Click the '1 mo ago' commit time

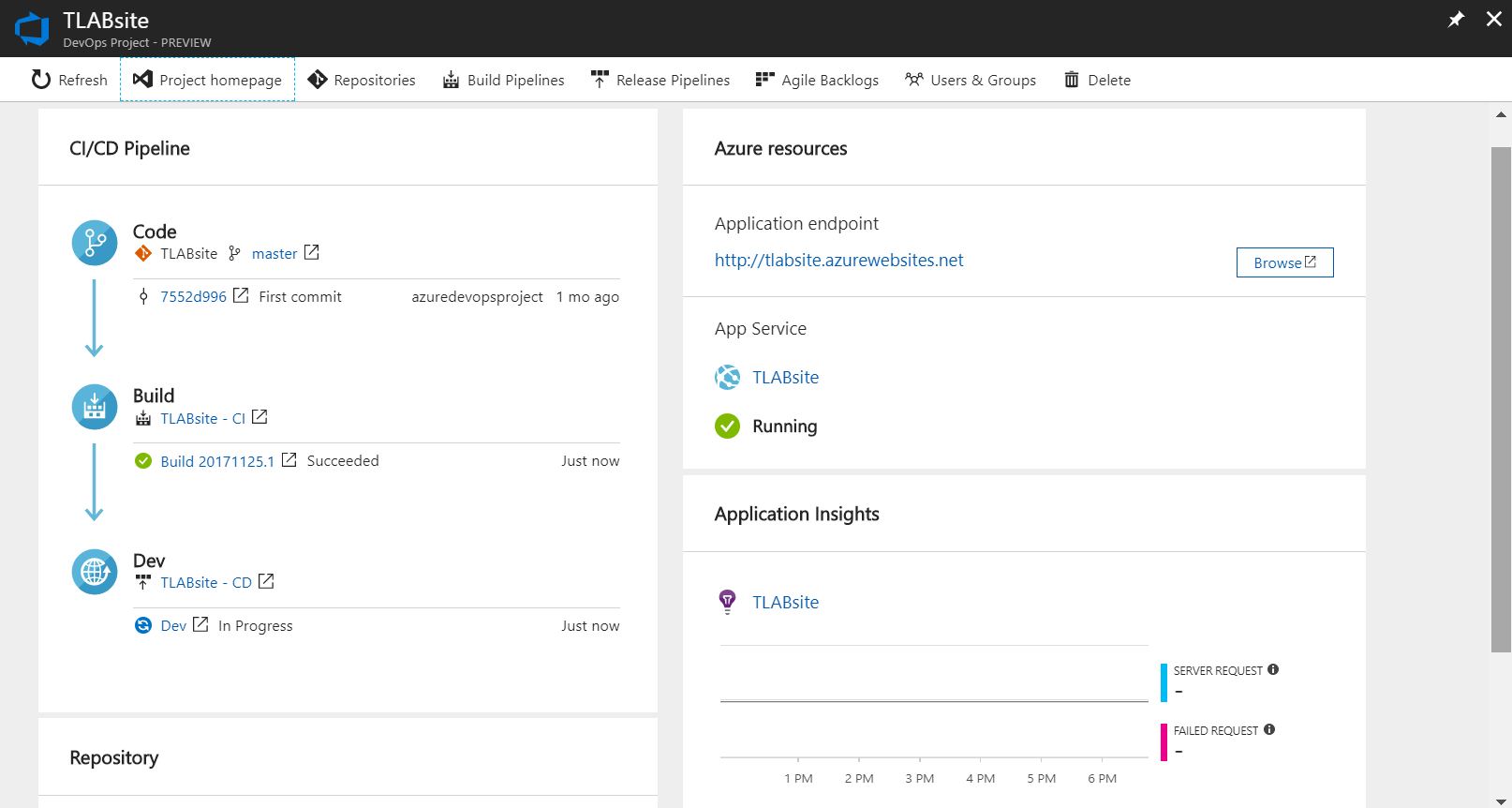click(x=587, y=296)
